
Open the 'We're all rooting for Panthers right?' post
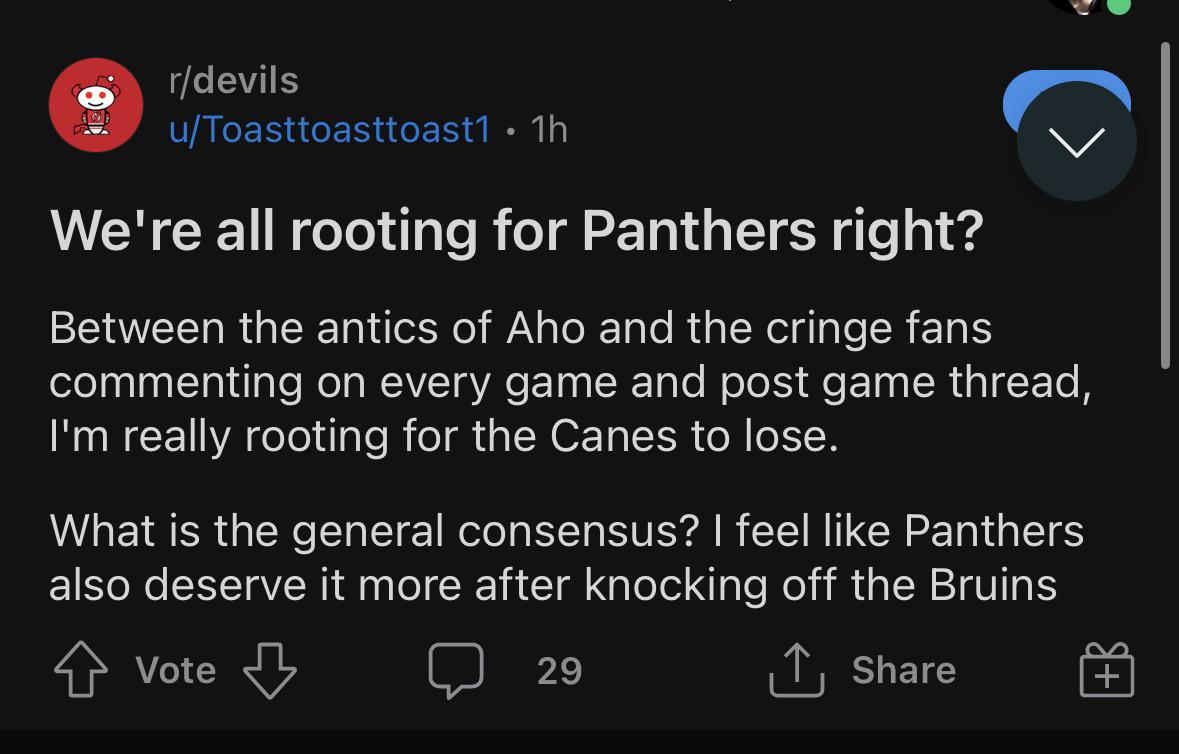coord(516,231)
